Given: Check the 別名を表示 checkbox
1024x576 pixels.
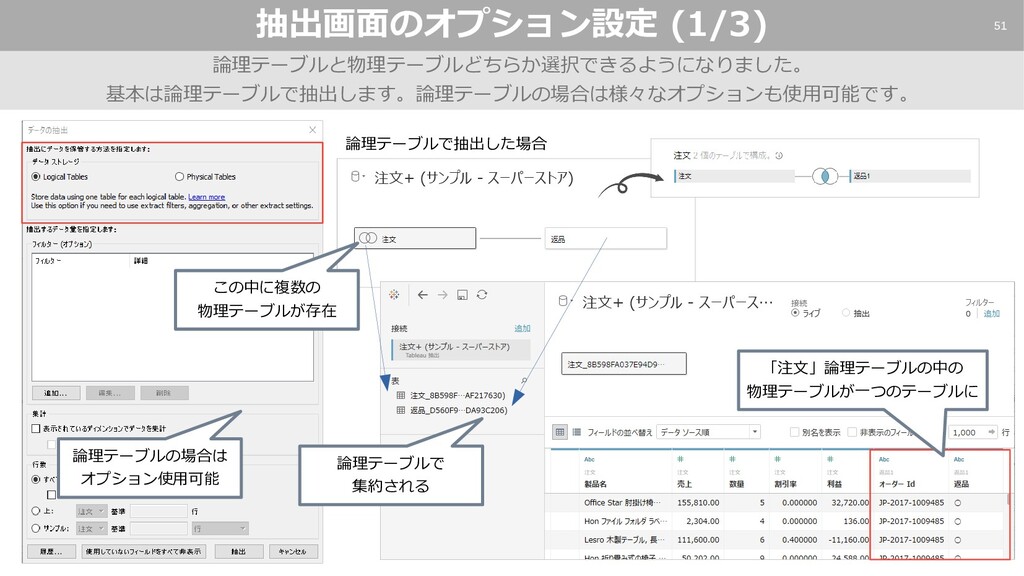Looking at the screenshot, I should 794,432.
